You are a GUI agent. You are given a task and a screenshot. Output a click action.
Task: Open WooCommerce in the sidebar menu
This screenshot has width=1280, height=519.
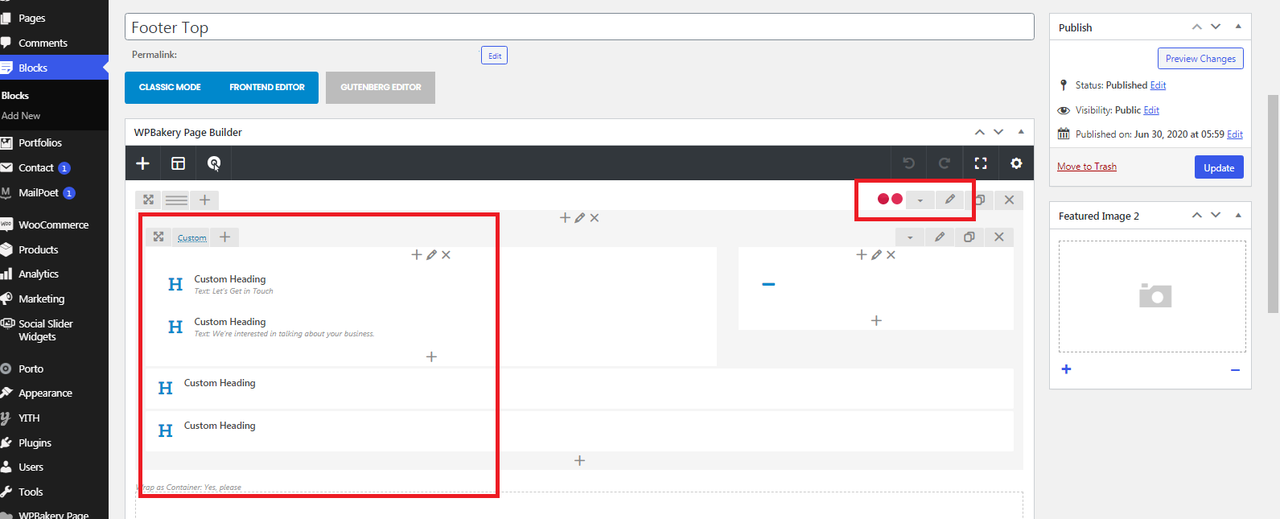(x=53, y=225)
